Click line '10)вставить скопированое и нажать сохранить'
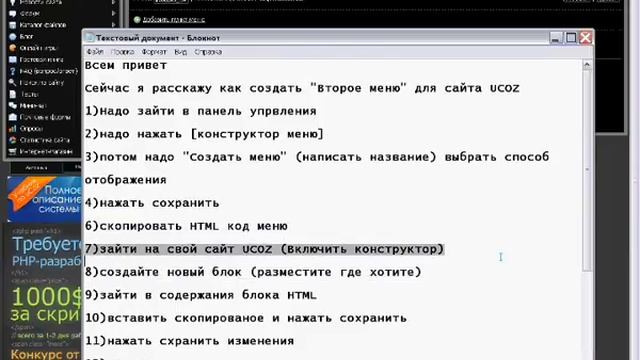Screen dimensions: 640x360 point(246,318)
